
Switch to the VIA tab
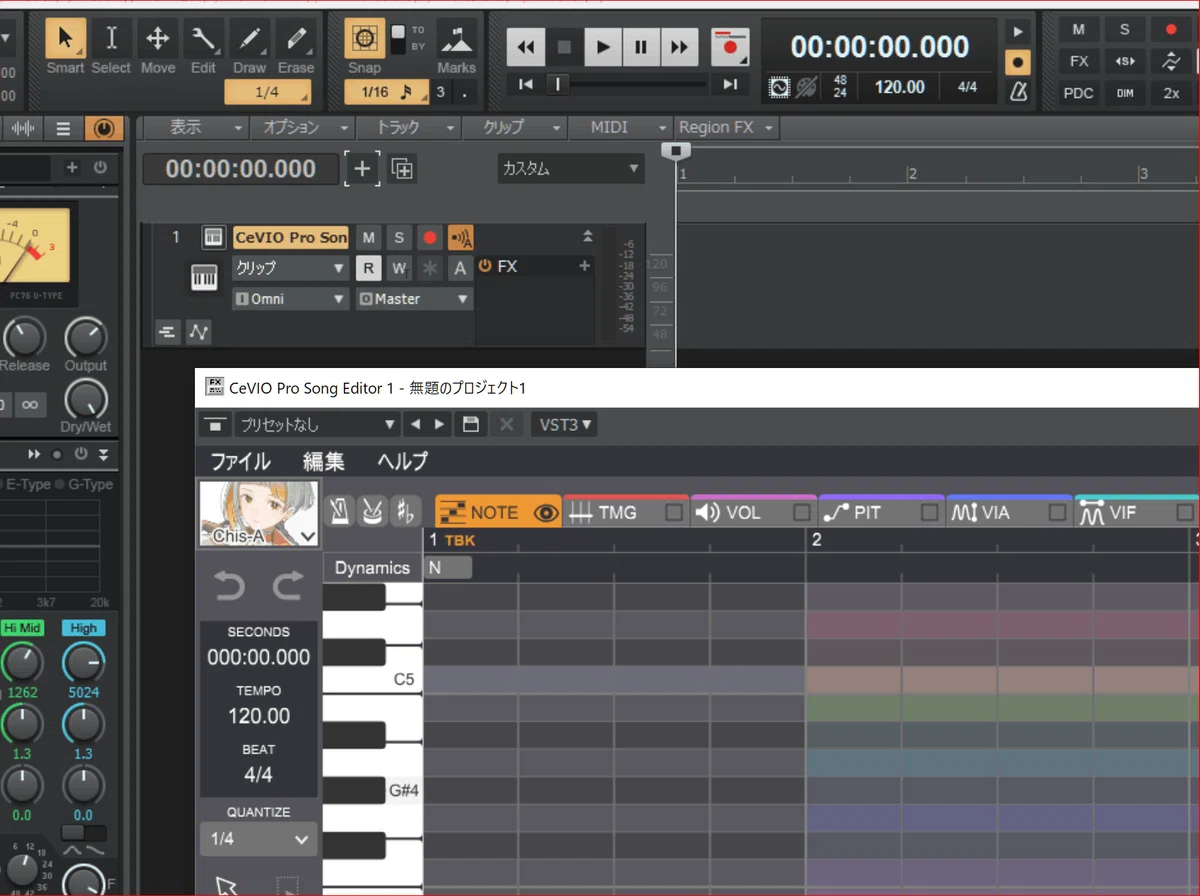point(995,512)
